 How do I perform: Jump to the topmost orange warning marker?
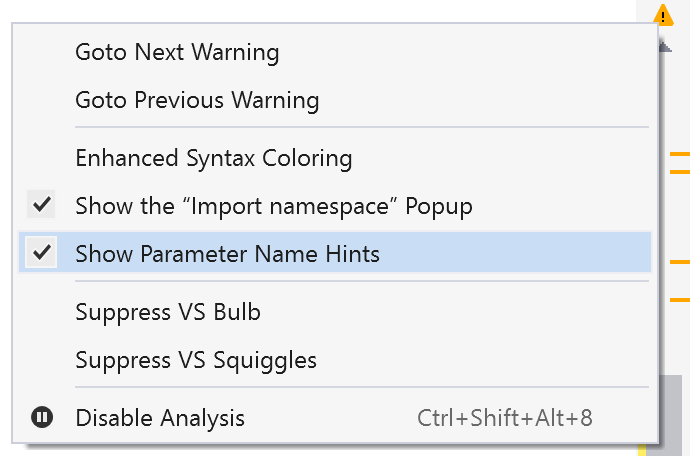(x=680, y=154)
